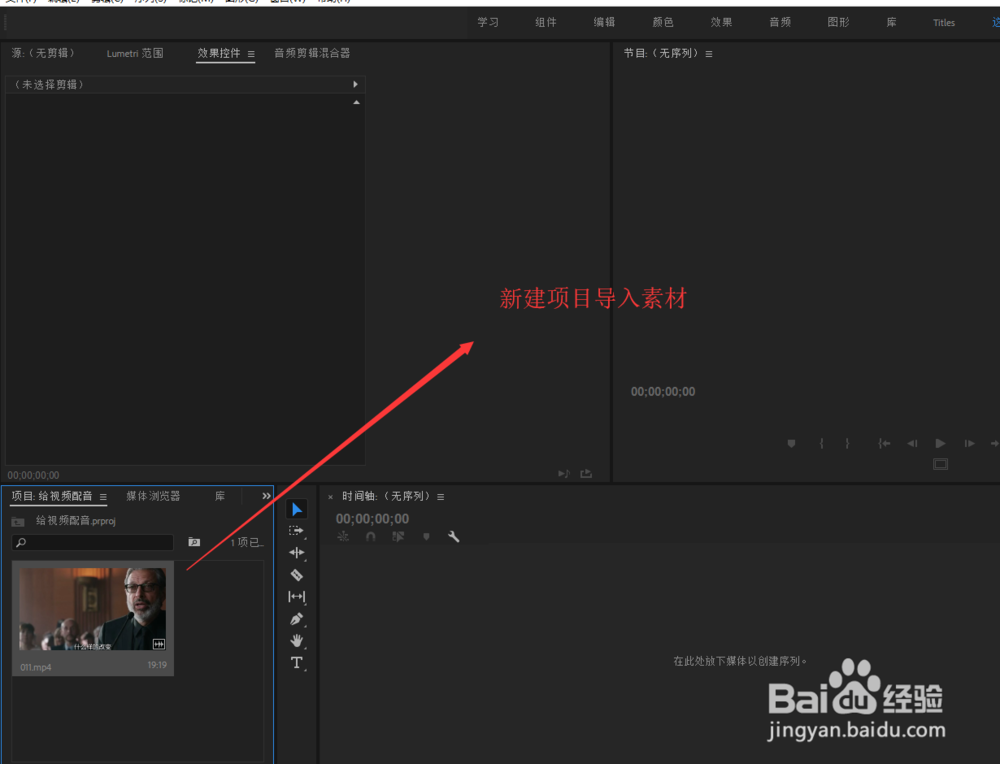Click the project panel search field
This screenshot has height=764, width=1000.
[x=92, y=542]
